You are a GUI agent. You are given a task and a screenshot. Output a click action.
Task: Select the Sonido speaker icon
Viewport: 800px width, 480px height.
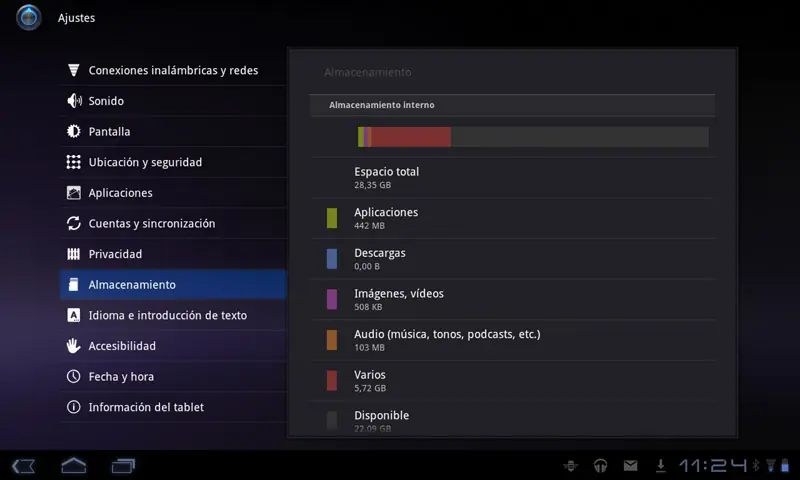pos(74,100)
